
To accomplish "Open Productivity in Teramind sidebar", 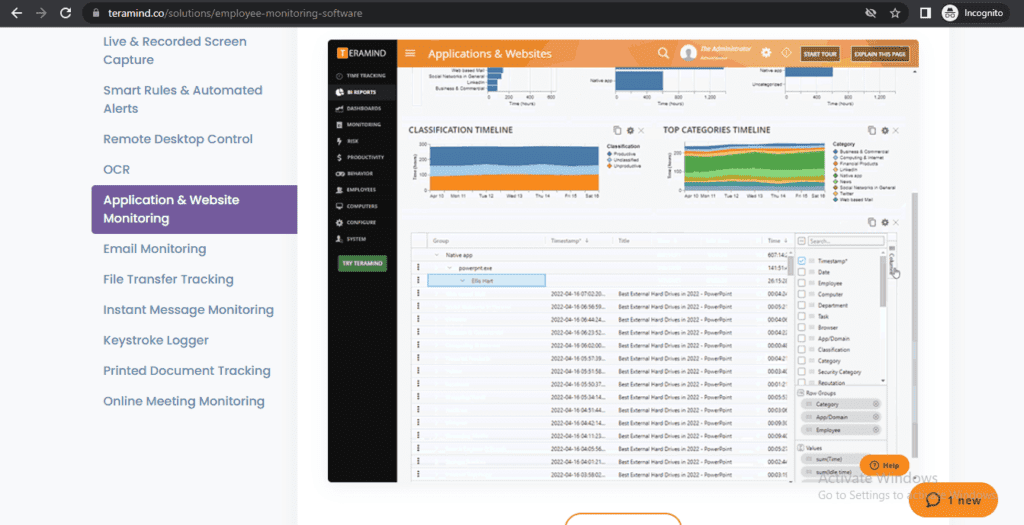I will (x=361, y=157).
